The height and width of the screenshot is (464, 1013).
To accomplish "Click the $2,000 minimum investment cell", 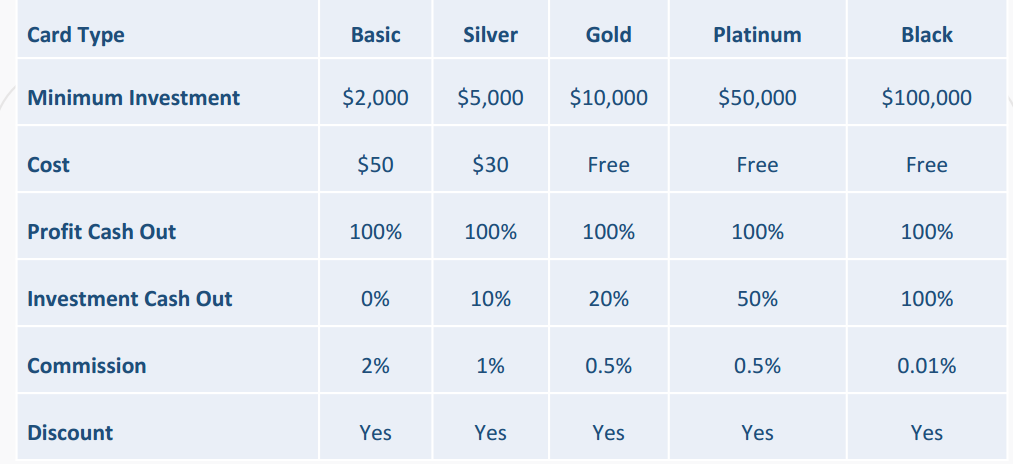I will coord(376,98).
